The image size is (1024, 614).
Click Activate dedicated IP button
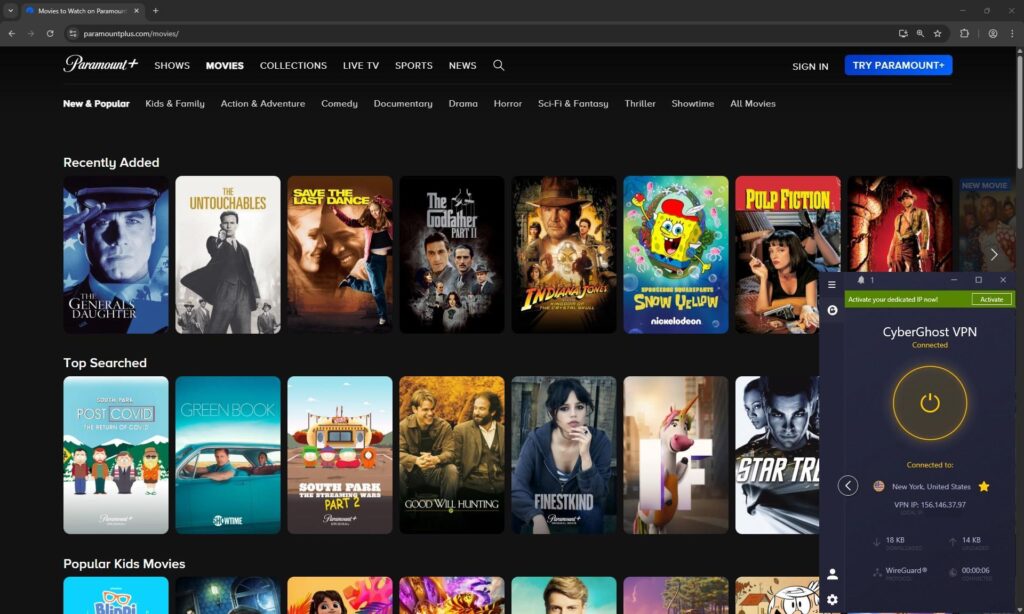(991, 299)
